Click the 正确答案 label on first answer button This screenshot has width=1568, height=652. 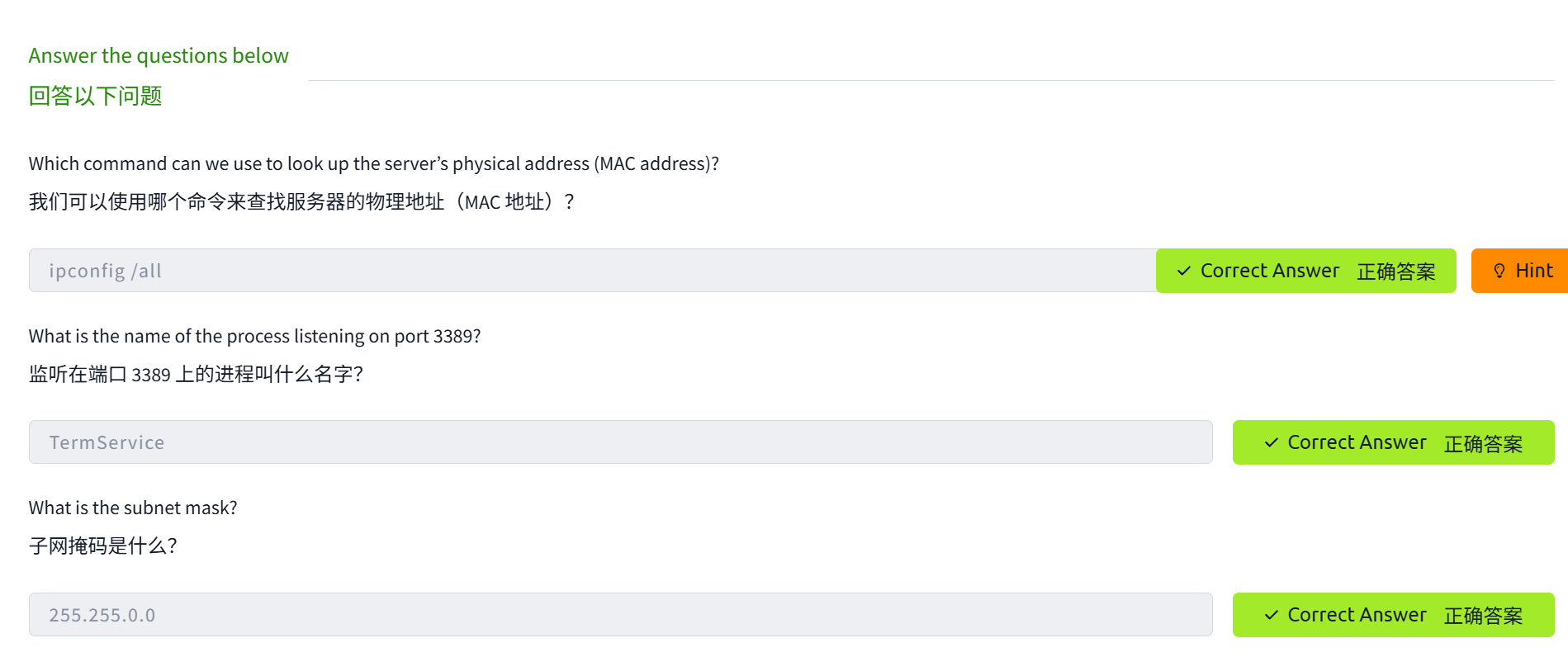pyautogui.click(x=1395, y=272)
